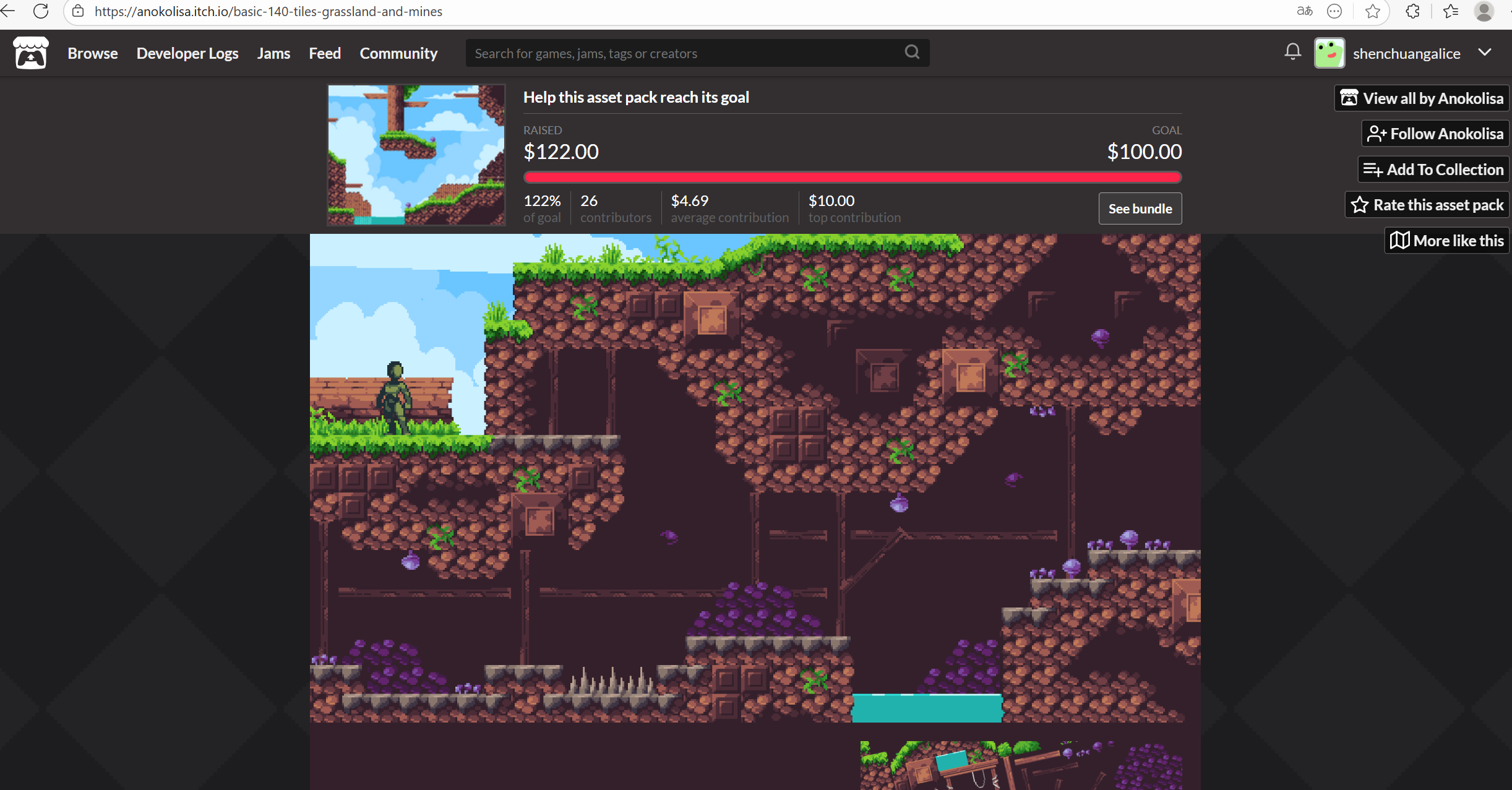Click More like this button
This screenshot has height=790, width=1512.
[1447, 241]
